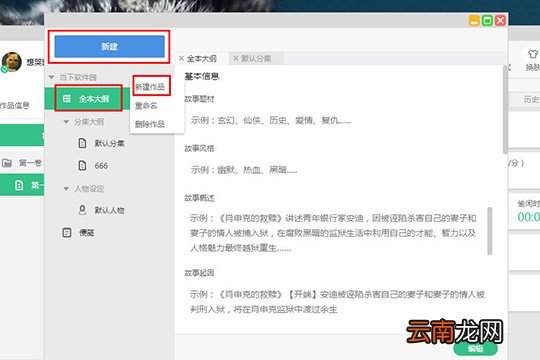Viewport: 540px width, 360px height.
Task: Open 作品信息 in the background window
Action: pos(15,105)
